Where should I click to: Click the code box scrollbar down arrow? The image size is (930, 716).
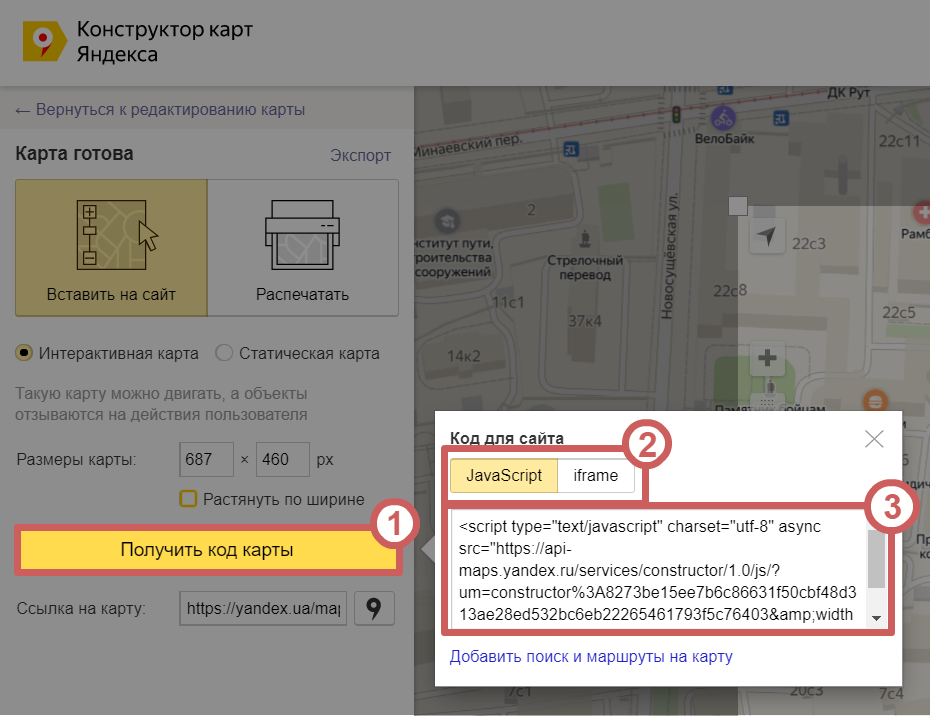pos(877,619)
